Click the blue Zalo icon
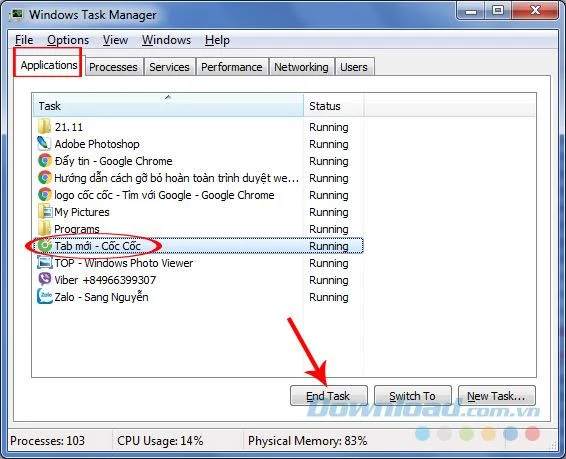This screenshot has height=459, width=566. tap(45, 296)
